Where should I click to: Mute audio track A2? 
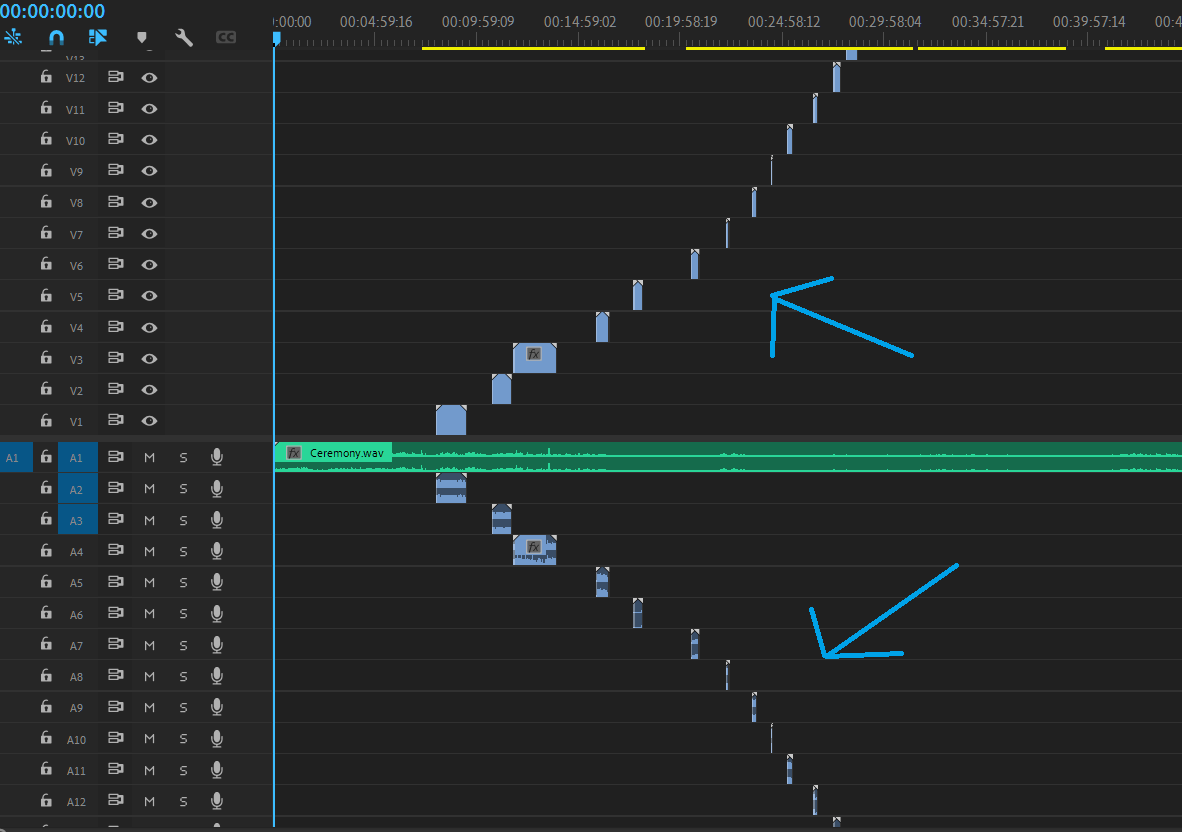click(x=149, y=488)
